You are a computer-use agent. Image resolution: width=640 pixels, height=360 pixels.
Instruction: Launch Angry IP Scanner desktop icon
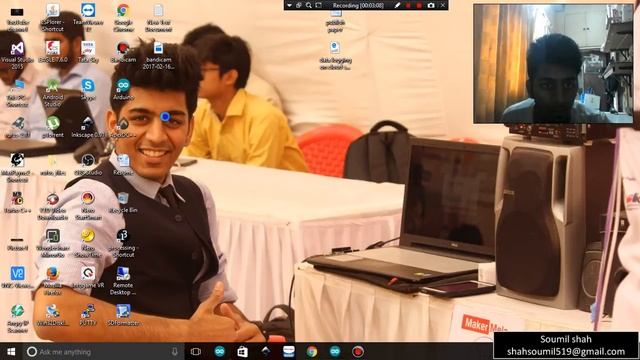click(17, 318)
